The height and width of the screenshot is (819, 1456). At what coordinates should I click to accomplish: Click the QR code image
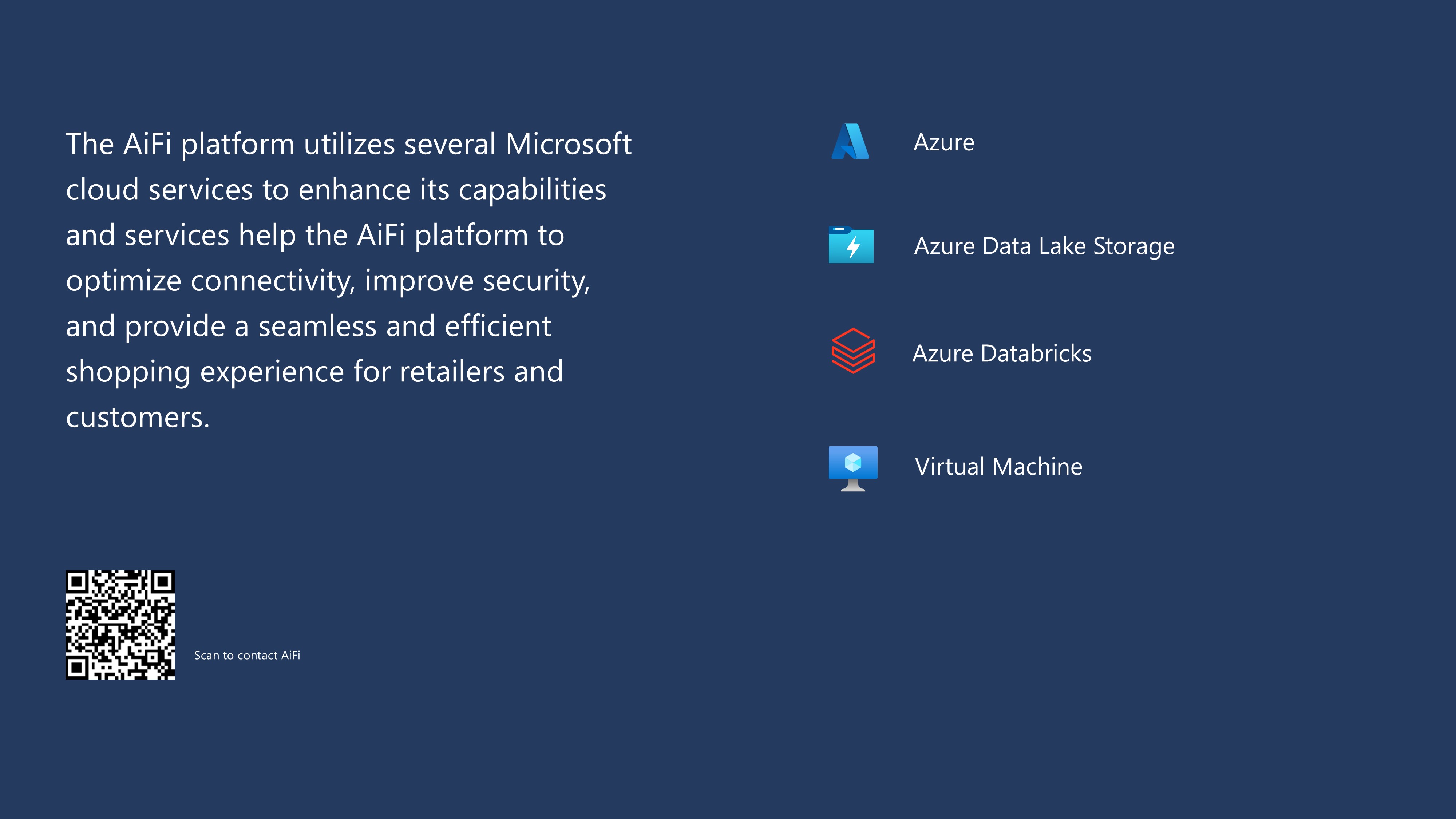pos(120,625)
